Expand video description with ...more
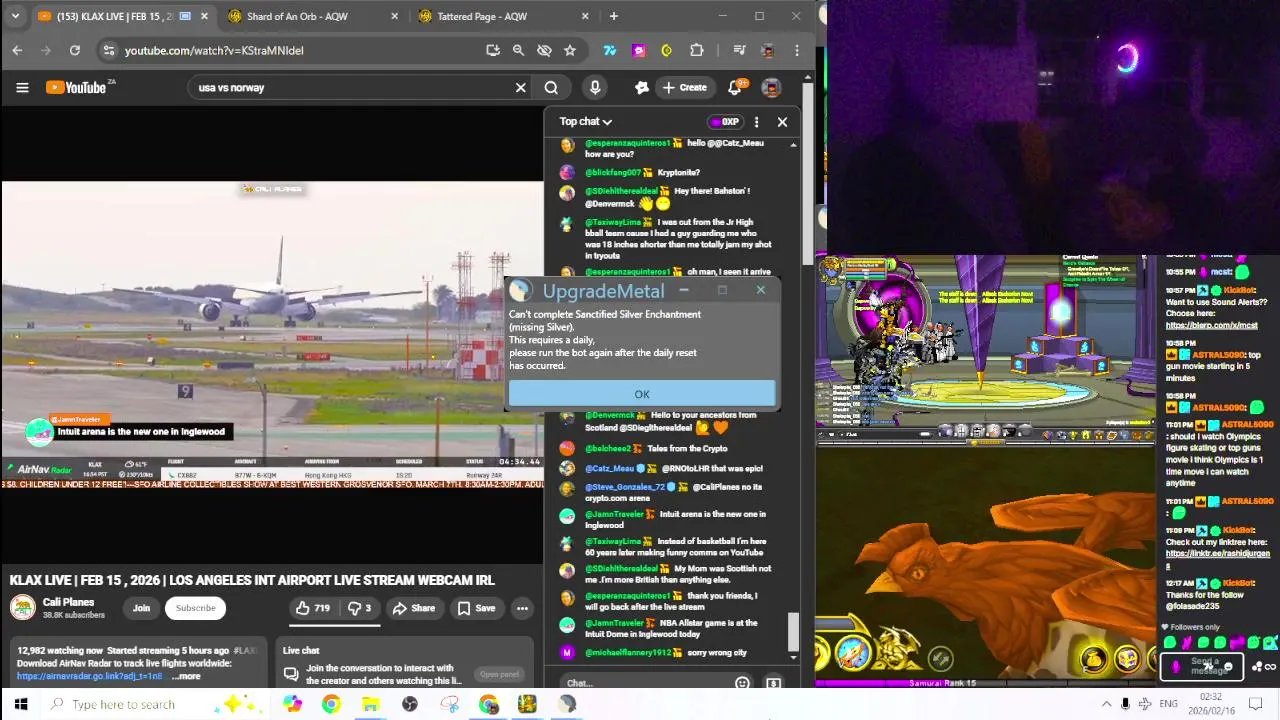The width and height of the screenshot is (1280, 720). click(187, 677)
